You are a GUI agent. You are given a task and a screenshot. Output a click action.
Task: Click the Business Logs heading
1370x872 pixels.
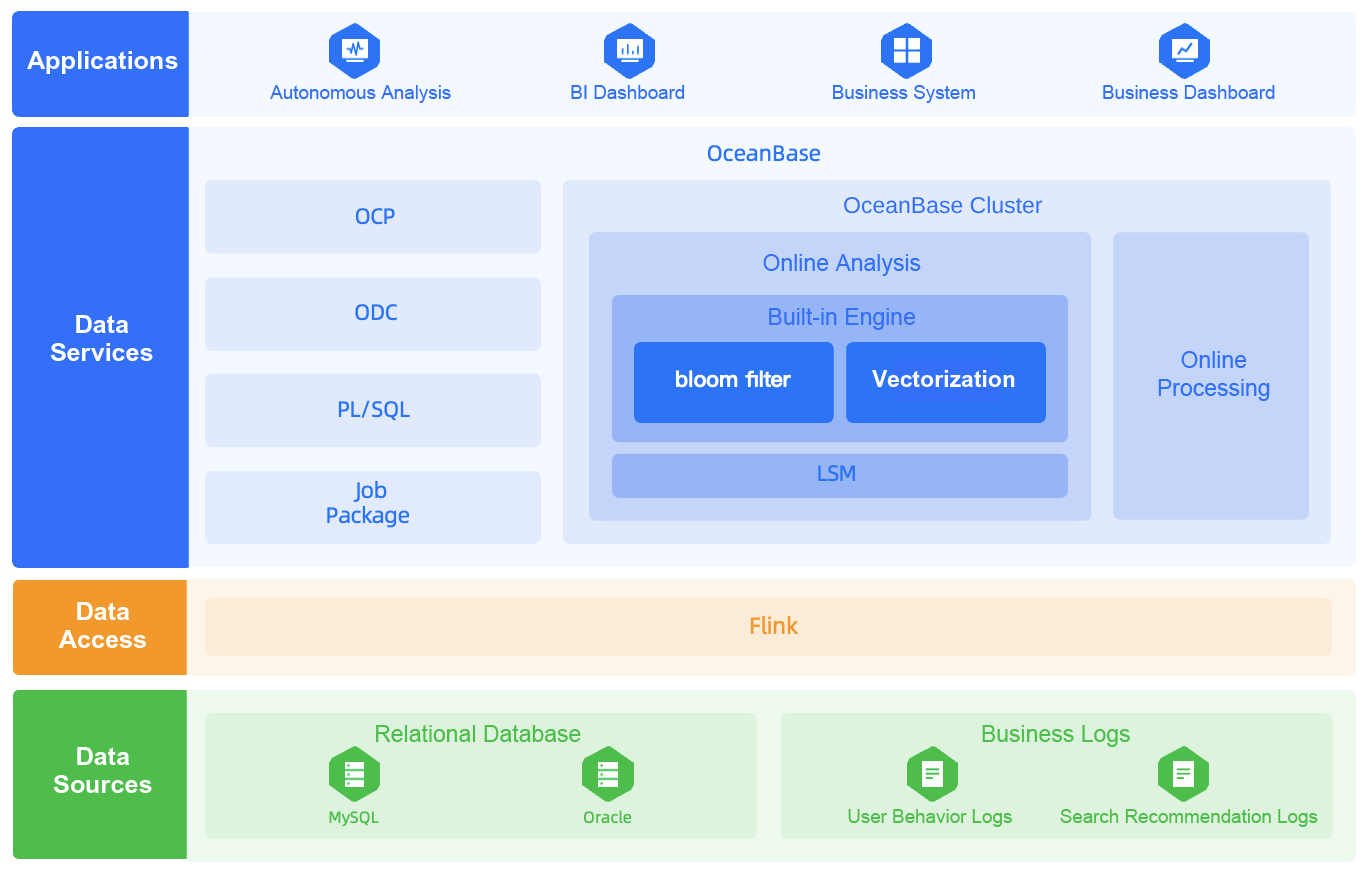[x=1055, y=734]
